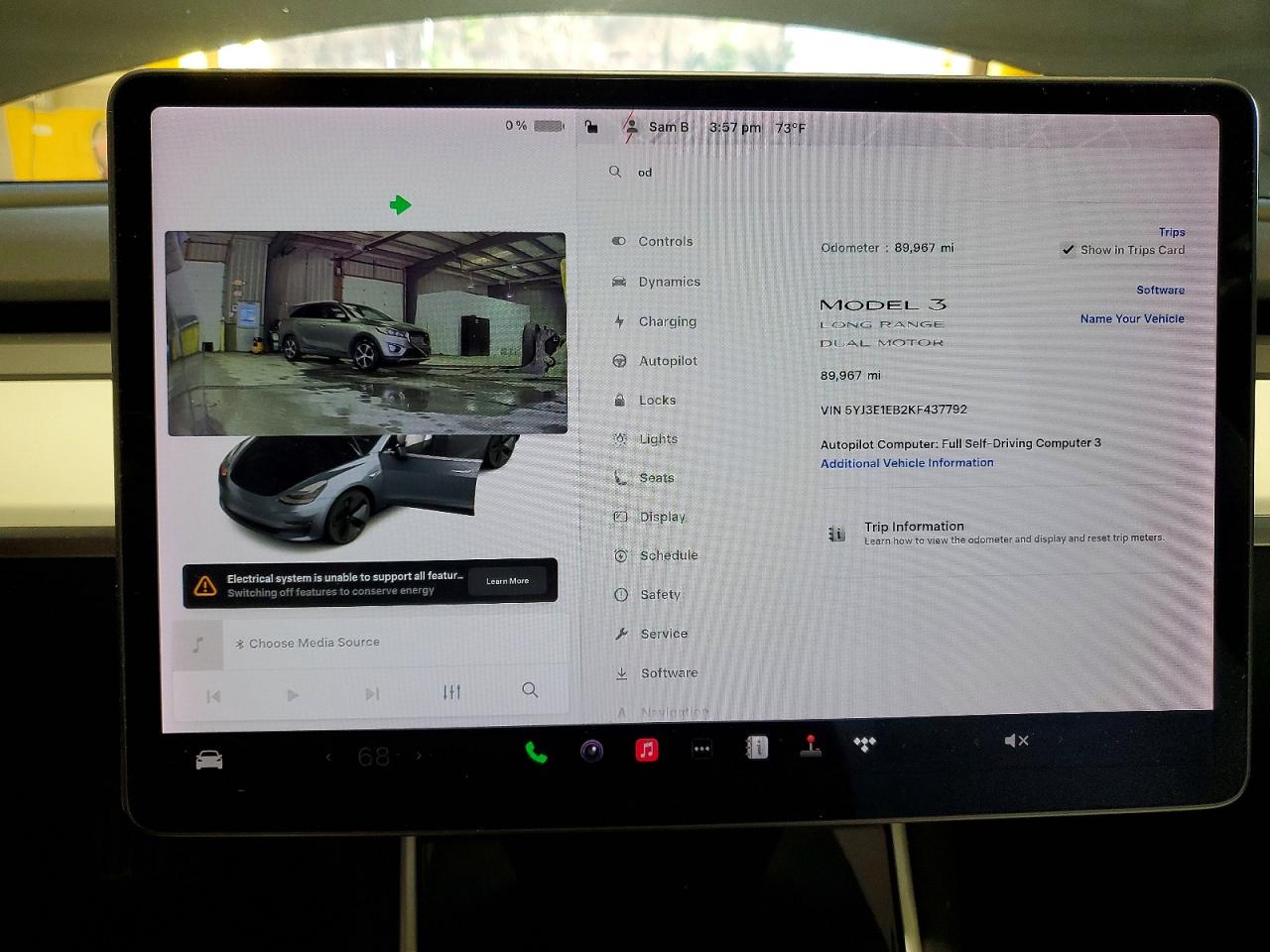The width and height of the screenshot is (1270, 952).
Task: Open the Arcade joystick app
Action: [811, 746]
